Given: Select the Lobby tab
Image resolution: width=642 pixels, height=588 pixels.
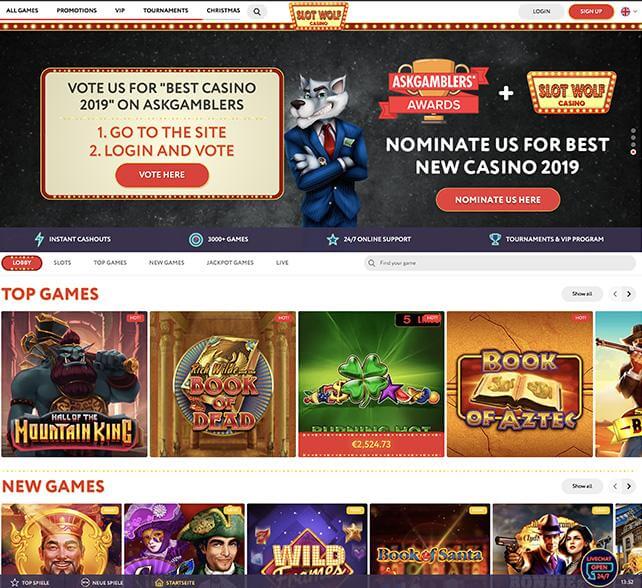Looking at the screenshot, I should pos(22,262).
